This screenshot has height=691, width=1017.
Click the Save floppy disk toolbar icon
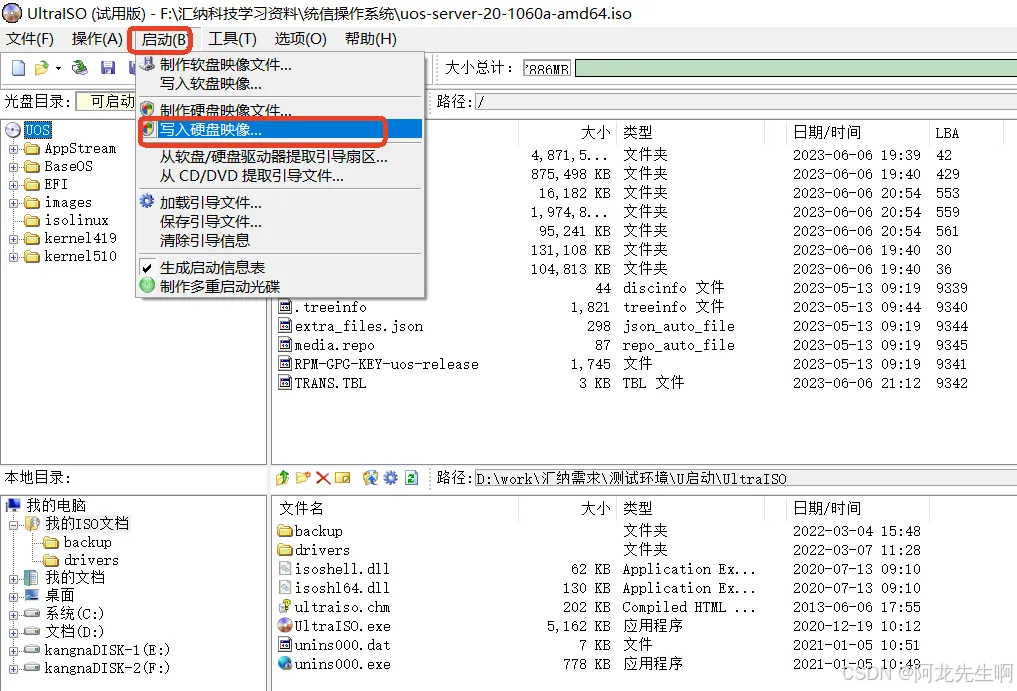tap(108, 68)
